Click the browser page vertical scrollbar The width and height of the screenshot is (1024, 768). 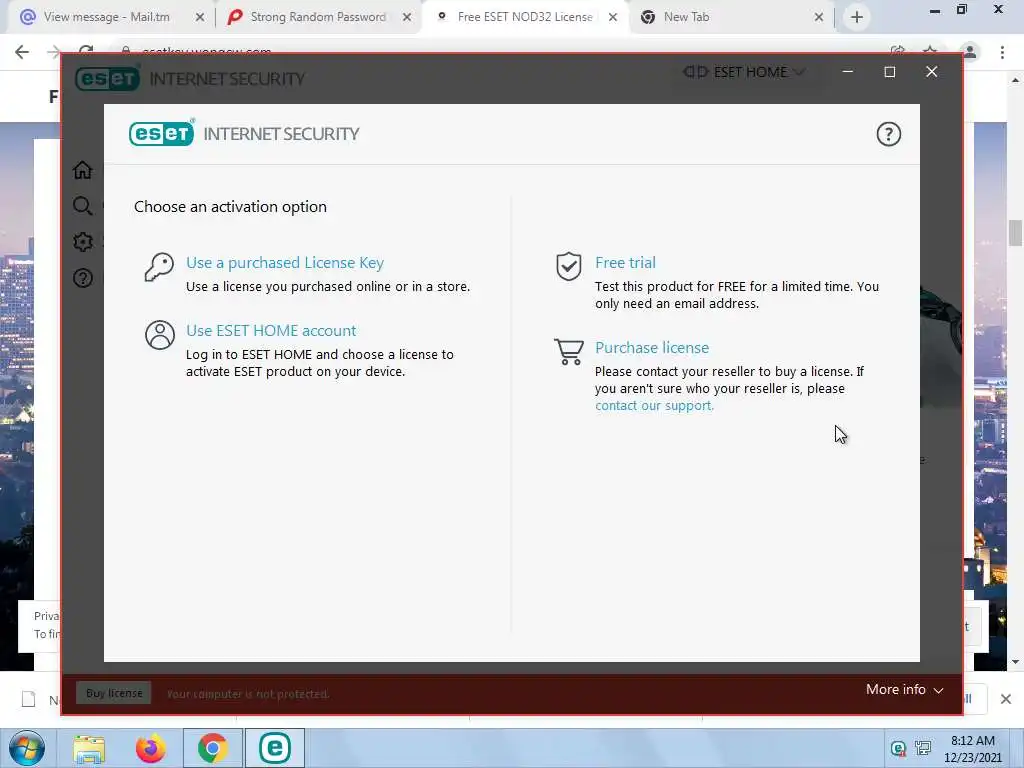click(x=1015, y=234)
